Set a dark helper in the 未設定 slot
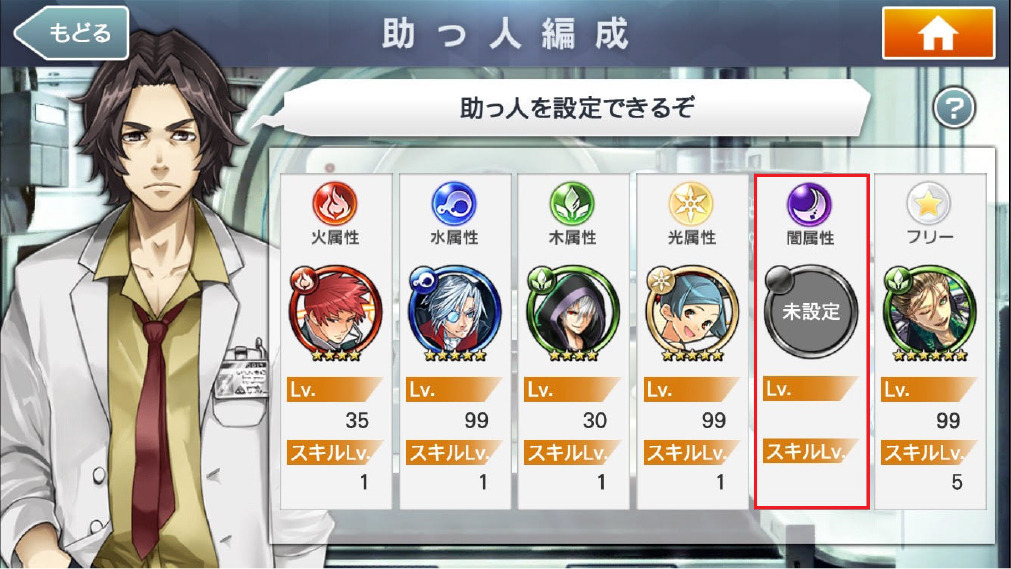This screenshot has height=569, width=1011. (x=810, y=312)
